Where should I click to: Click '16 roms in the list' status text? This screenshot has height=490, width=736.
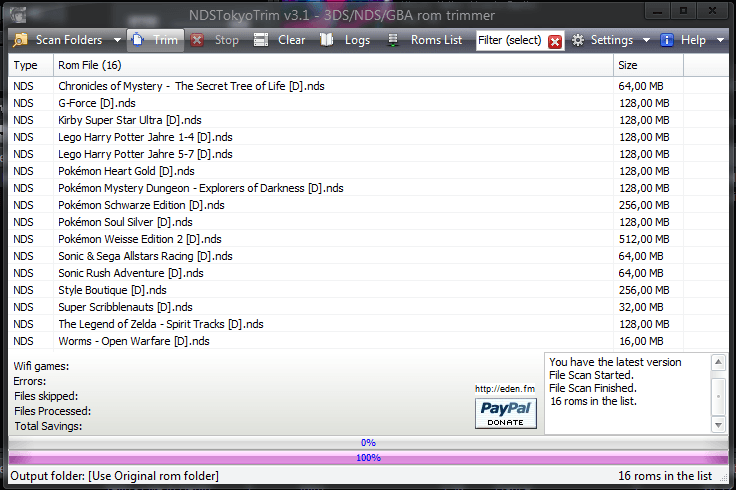point(665,476)
